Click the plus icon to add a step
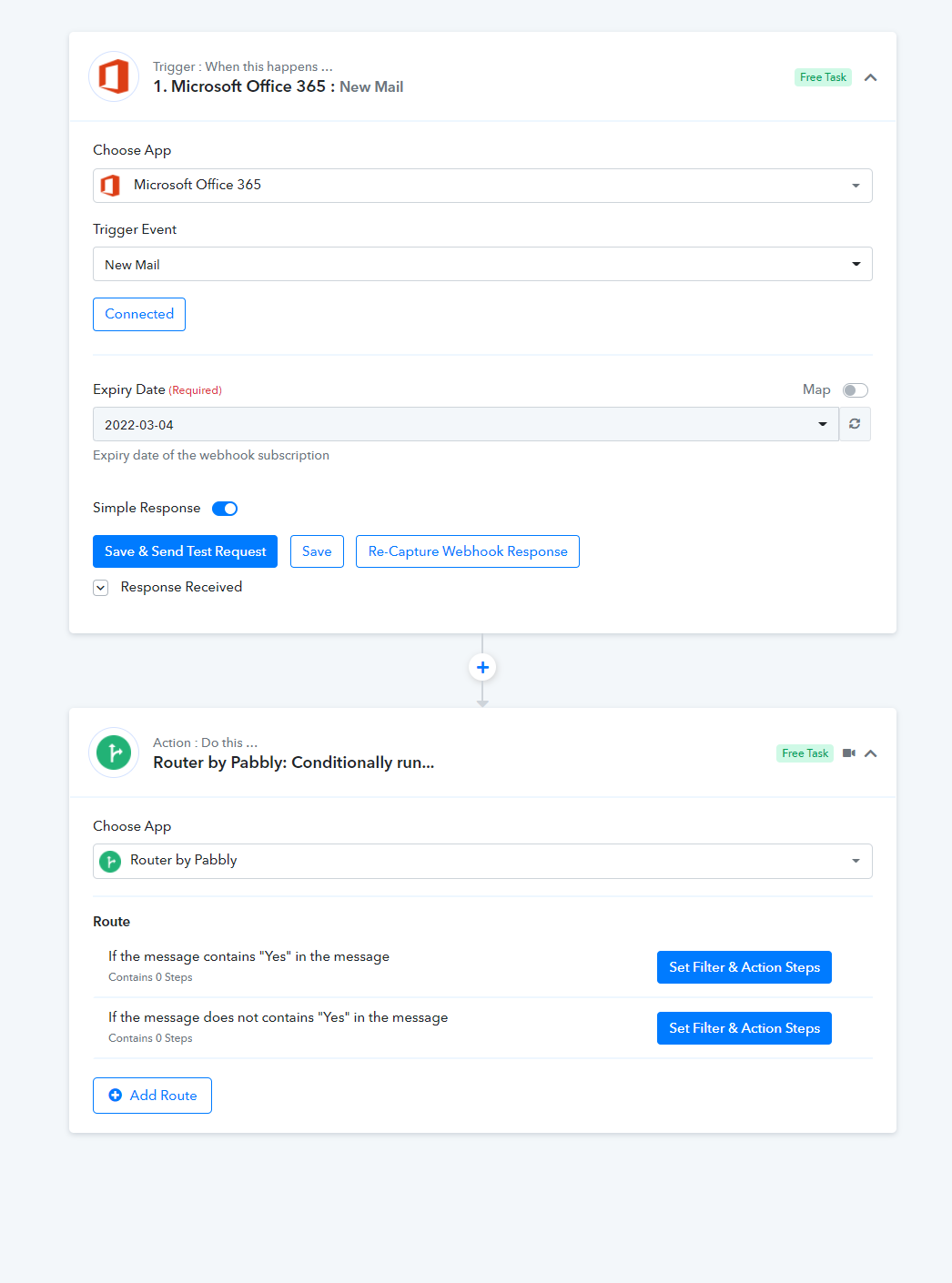 tap(482, 668)
